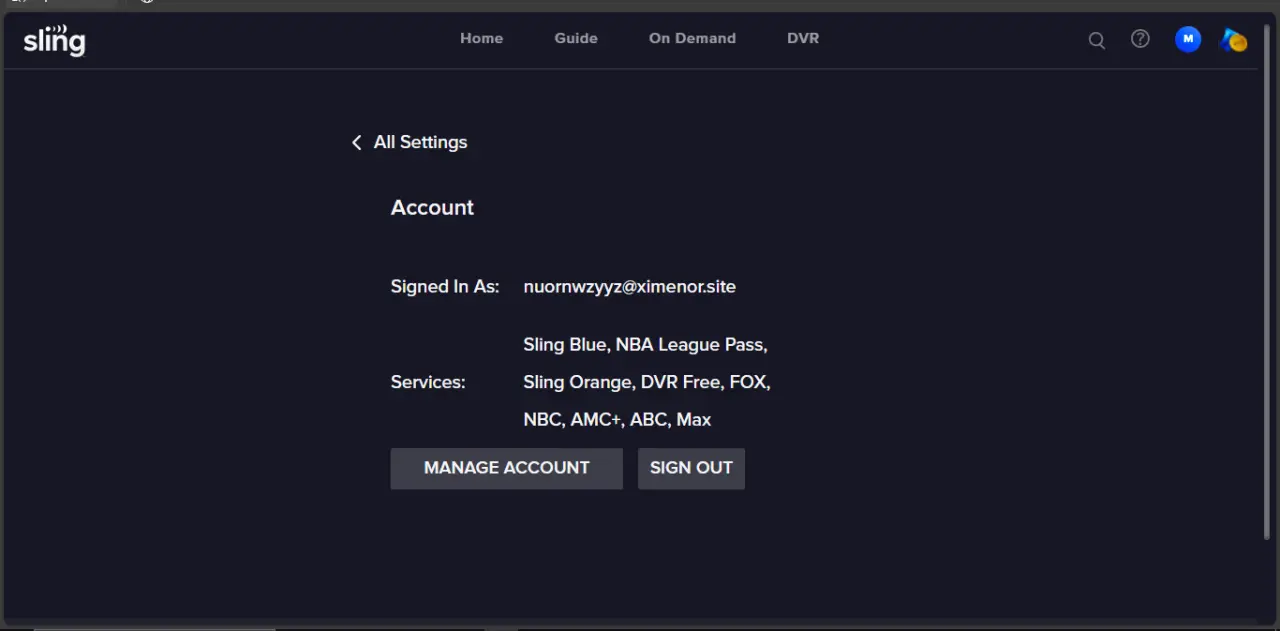
Task: Open the Guide tab
Action: coord(576,38)
